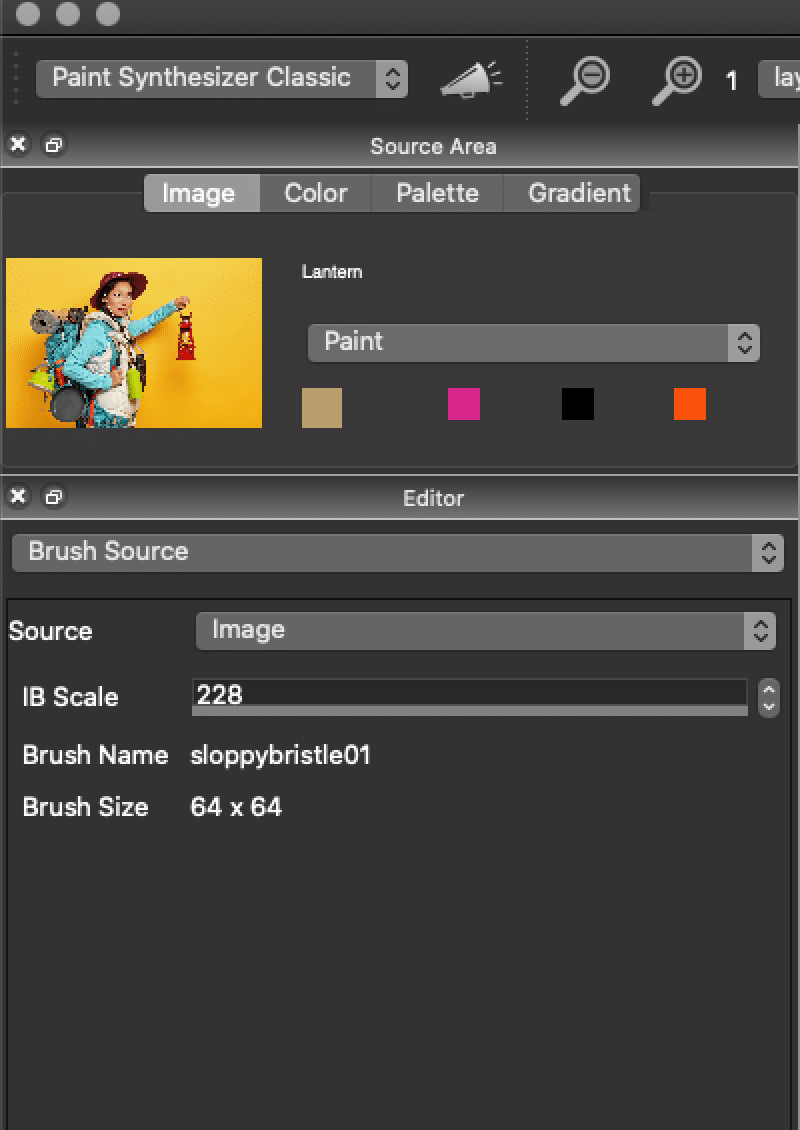This screenshot has height=1130, width=800.
Task: Zoom out with the minus magnifier
Action: click(x=585, y=81)
